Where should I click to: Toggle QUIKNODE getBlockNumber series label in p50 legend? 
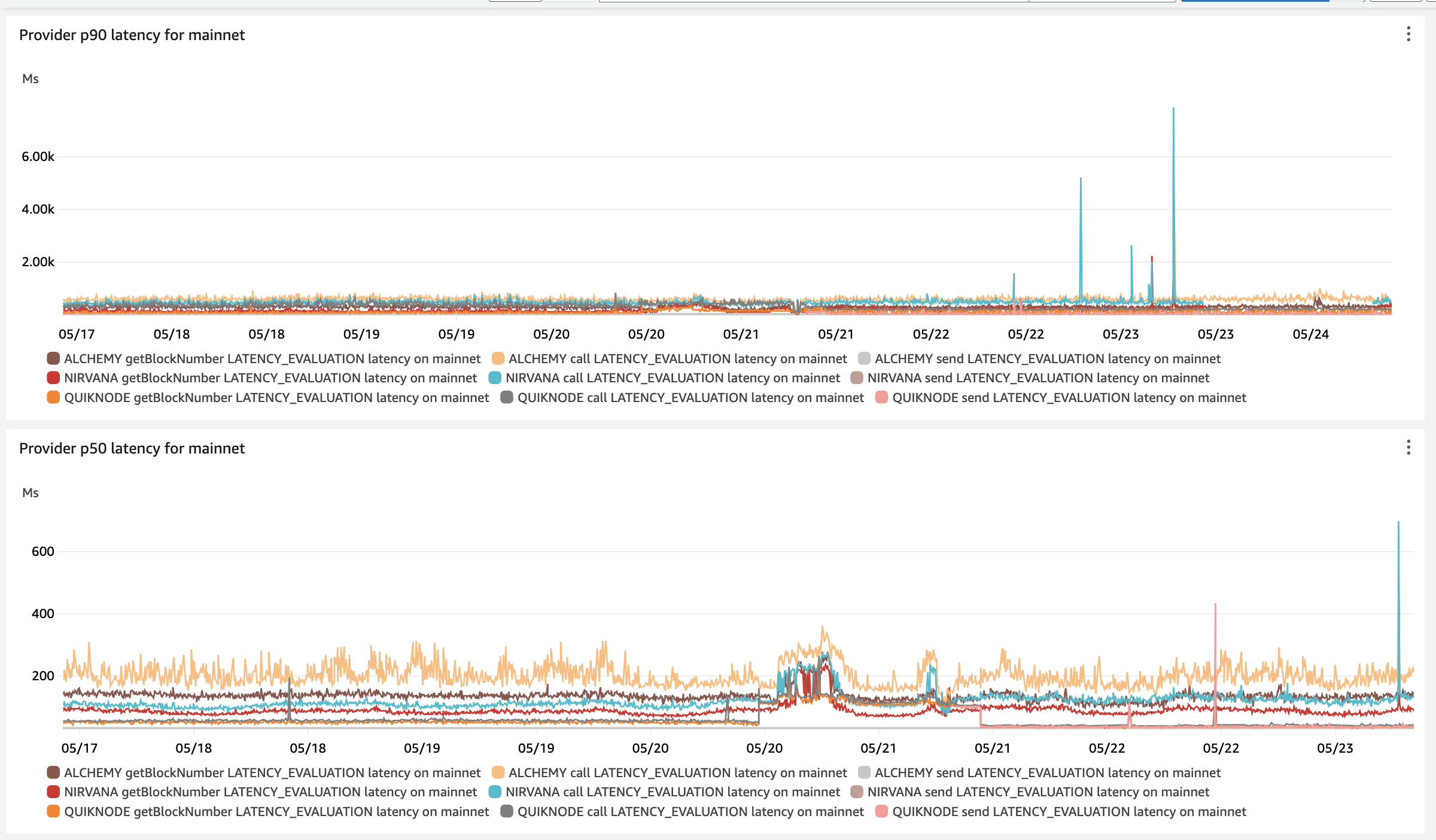point(276,811)
